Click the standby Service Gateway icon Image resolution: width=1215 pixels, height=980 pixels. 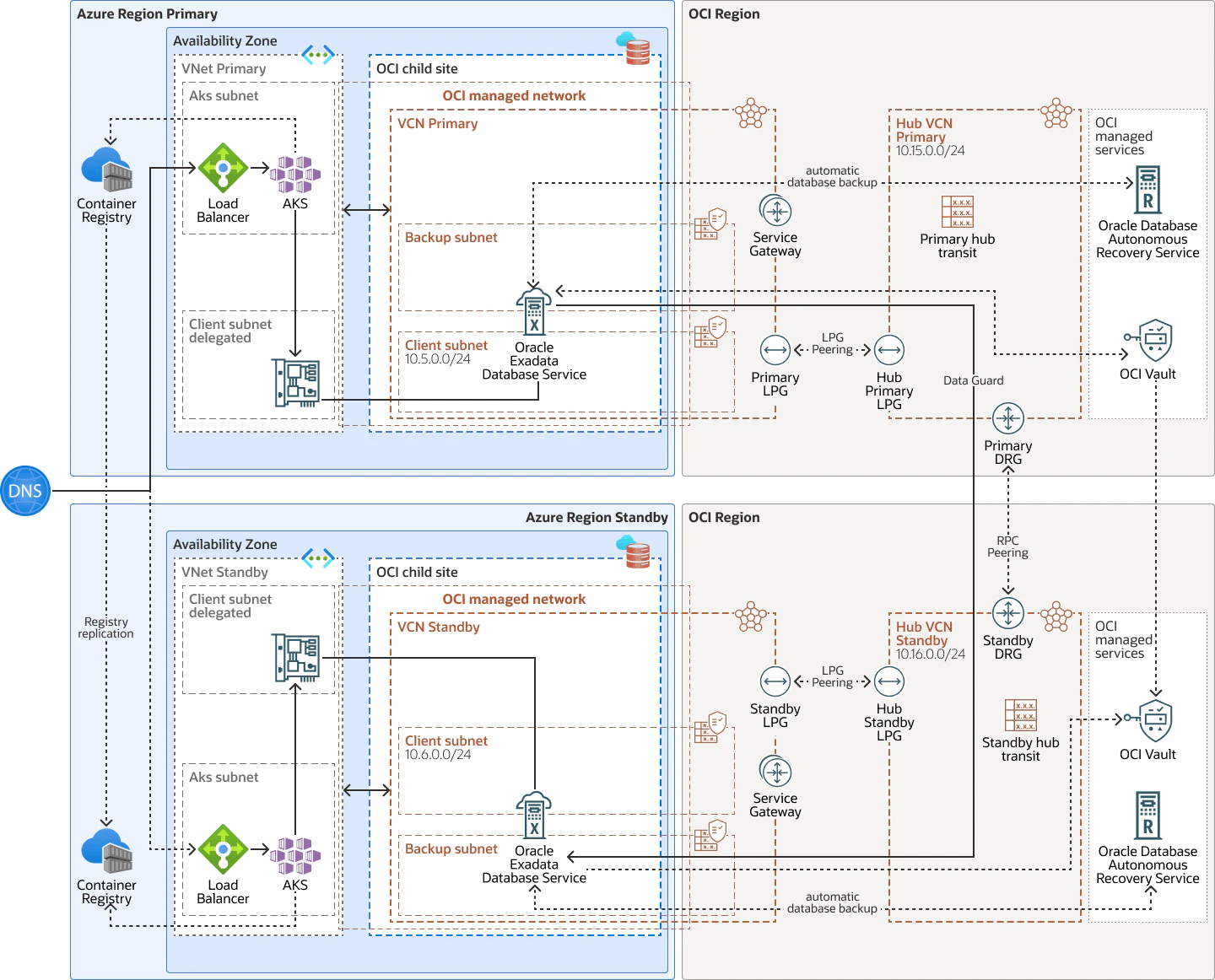click(775, 772)
